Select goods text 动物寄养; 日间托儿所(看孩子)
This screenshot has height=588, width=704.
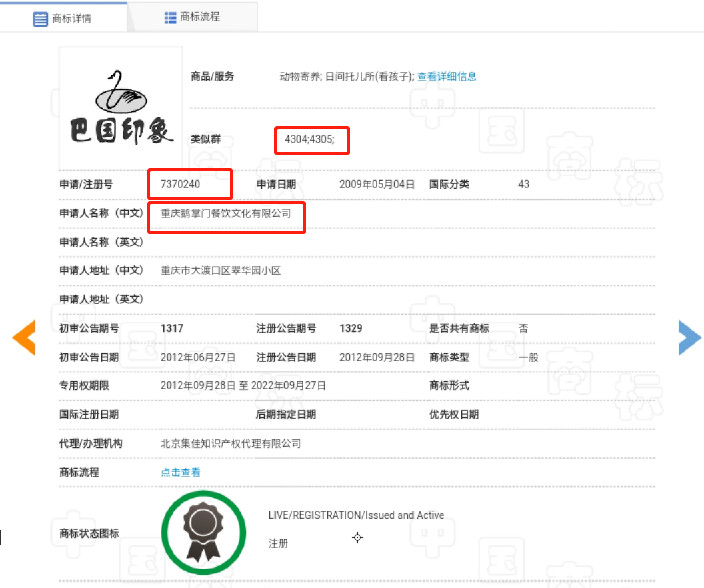[347, 76]
